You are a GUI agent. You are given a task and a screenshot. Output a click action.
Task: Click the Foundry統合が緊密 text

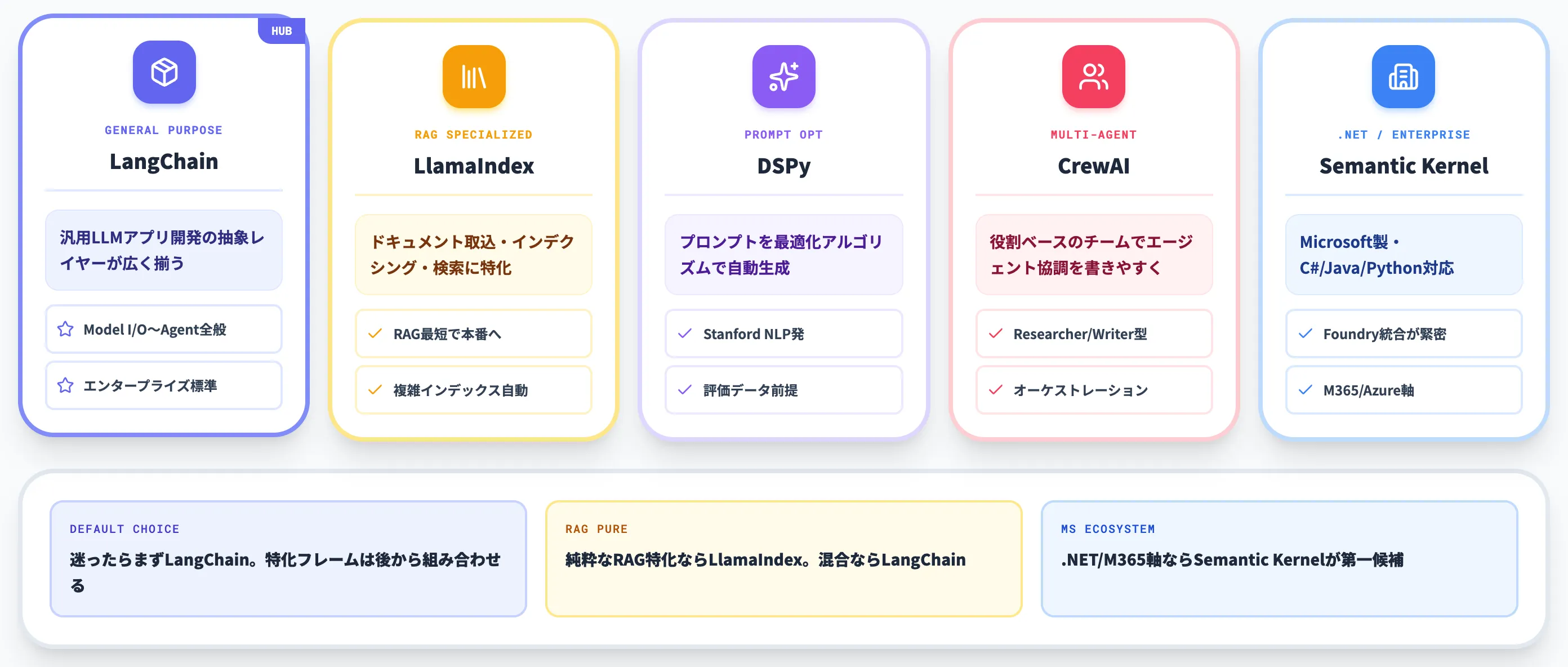[1384, 333]
